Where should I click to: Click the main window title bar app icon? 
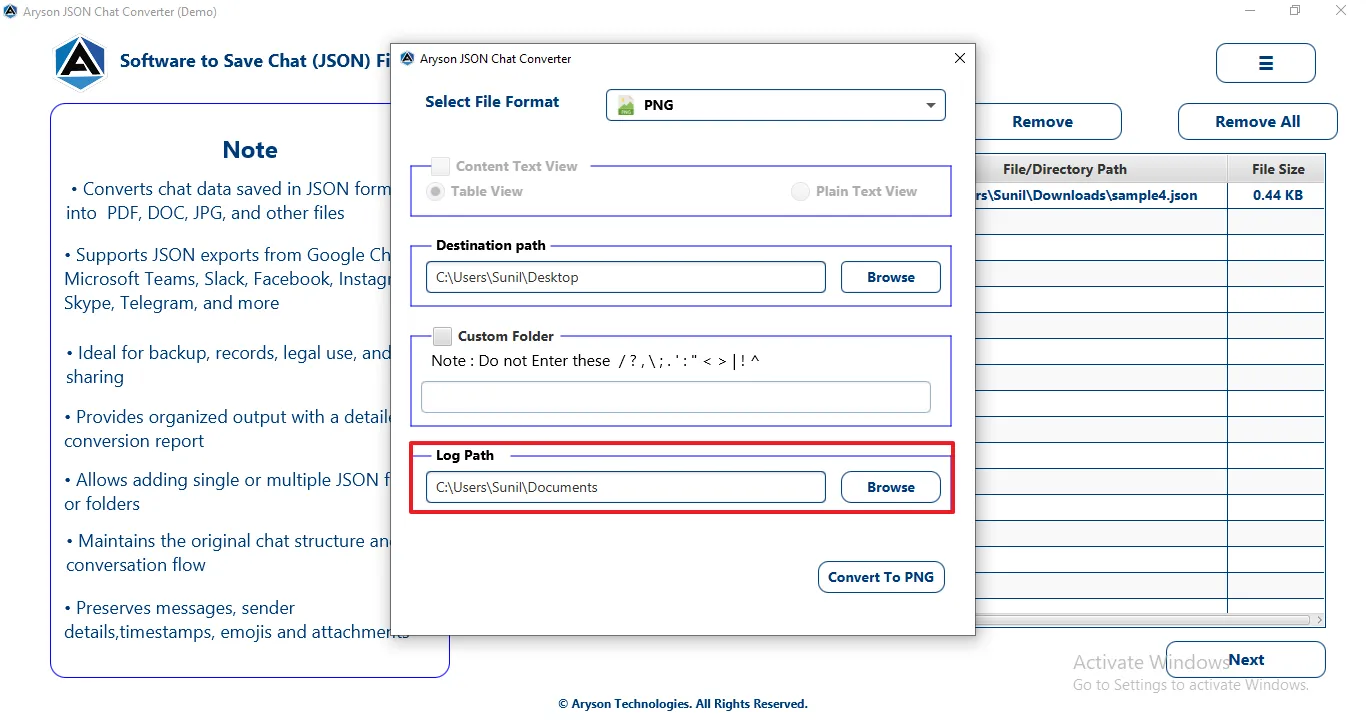tap(10, 12)
